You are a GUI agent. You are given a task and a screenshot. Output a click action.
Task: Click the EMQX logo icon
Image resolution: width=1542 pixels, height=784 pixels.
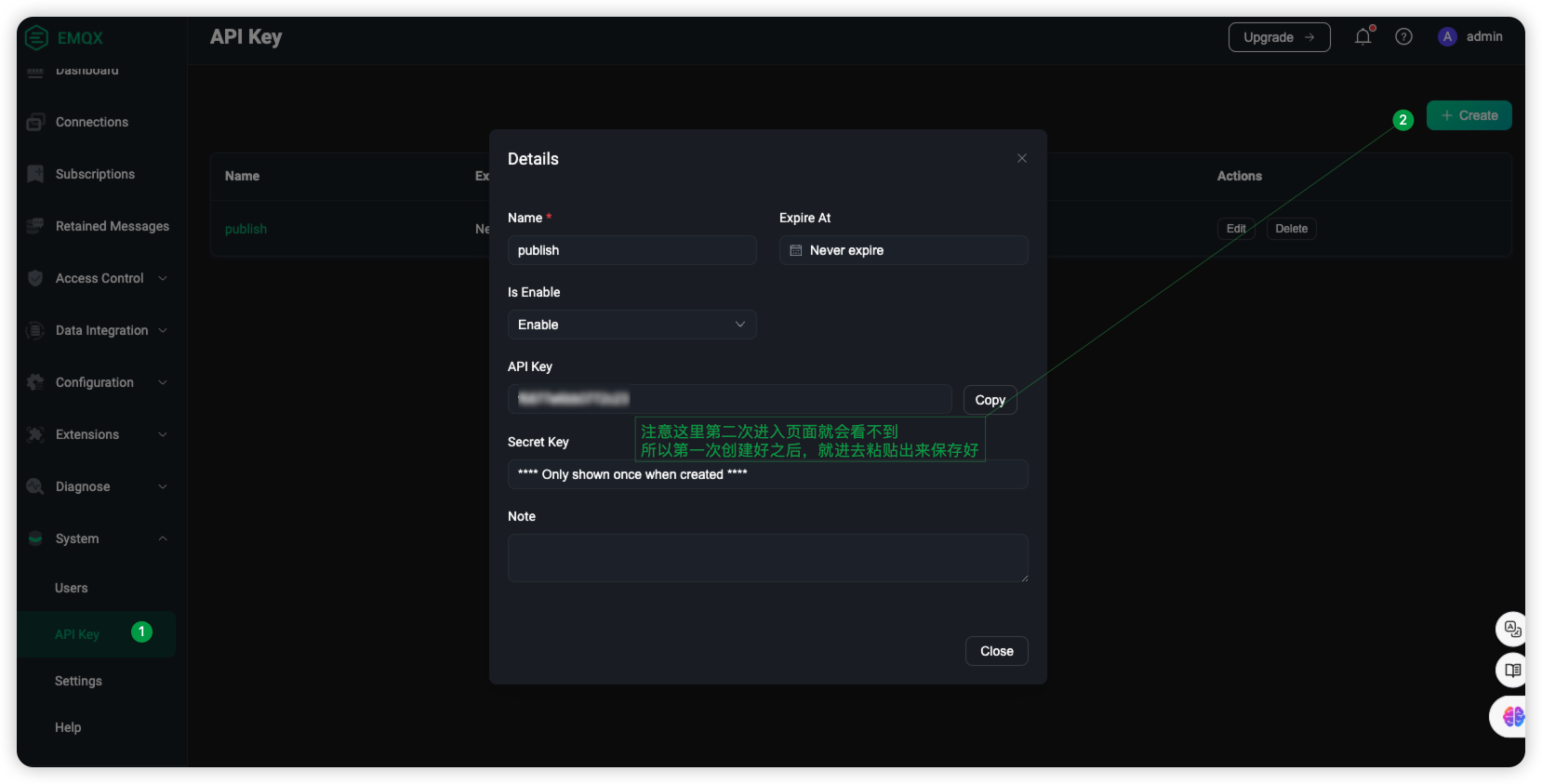(x=36, y=38)
